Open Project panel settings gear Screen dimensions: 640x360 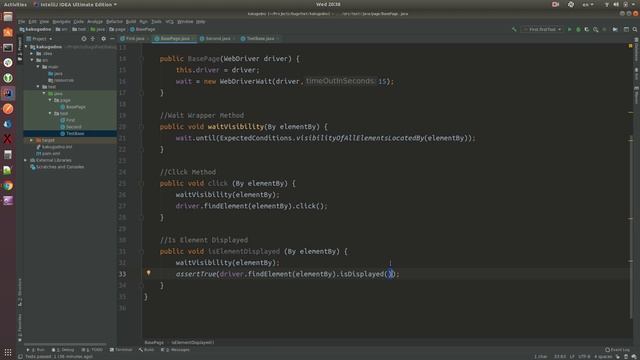pos(103,39)
